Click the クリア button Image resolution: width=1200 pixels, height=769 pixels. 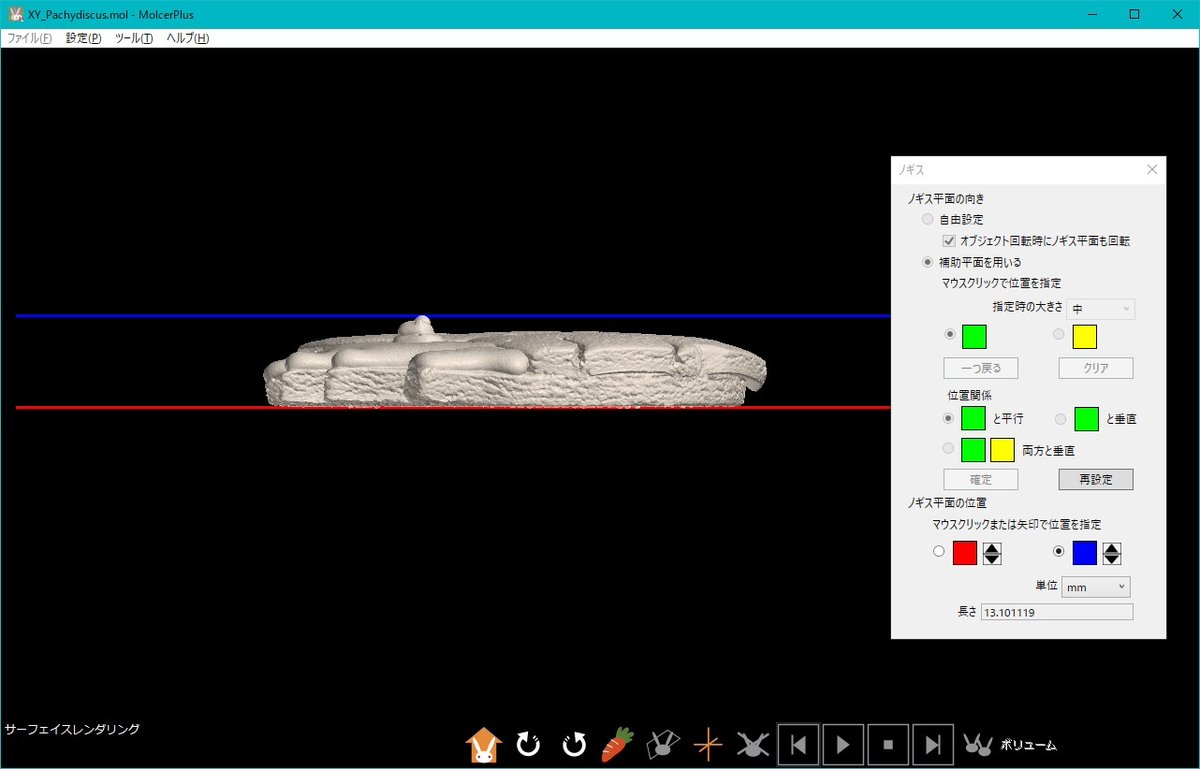click(1096, 368)
